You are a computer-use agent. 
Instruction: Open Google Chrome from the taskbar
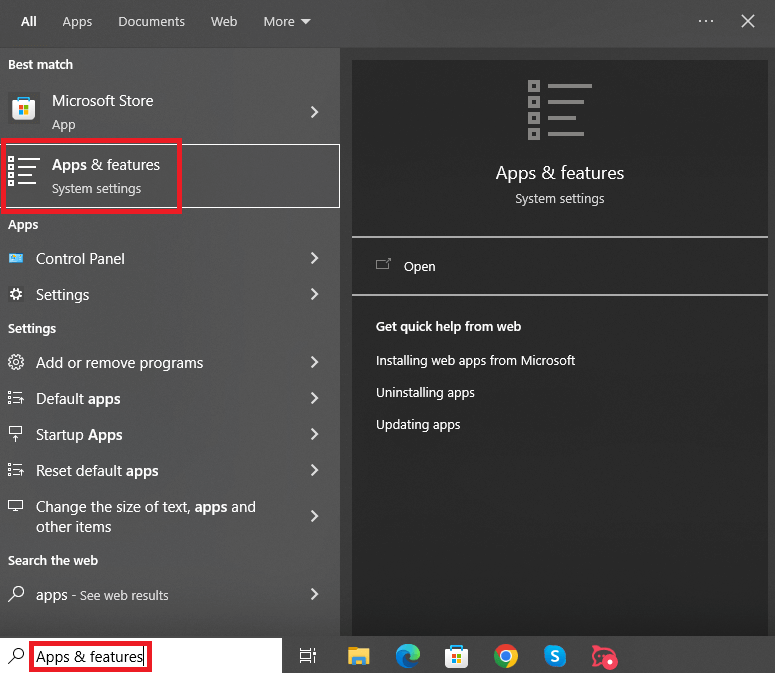coord(506,656)
